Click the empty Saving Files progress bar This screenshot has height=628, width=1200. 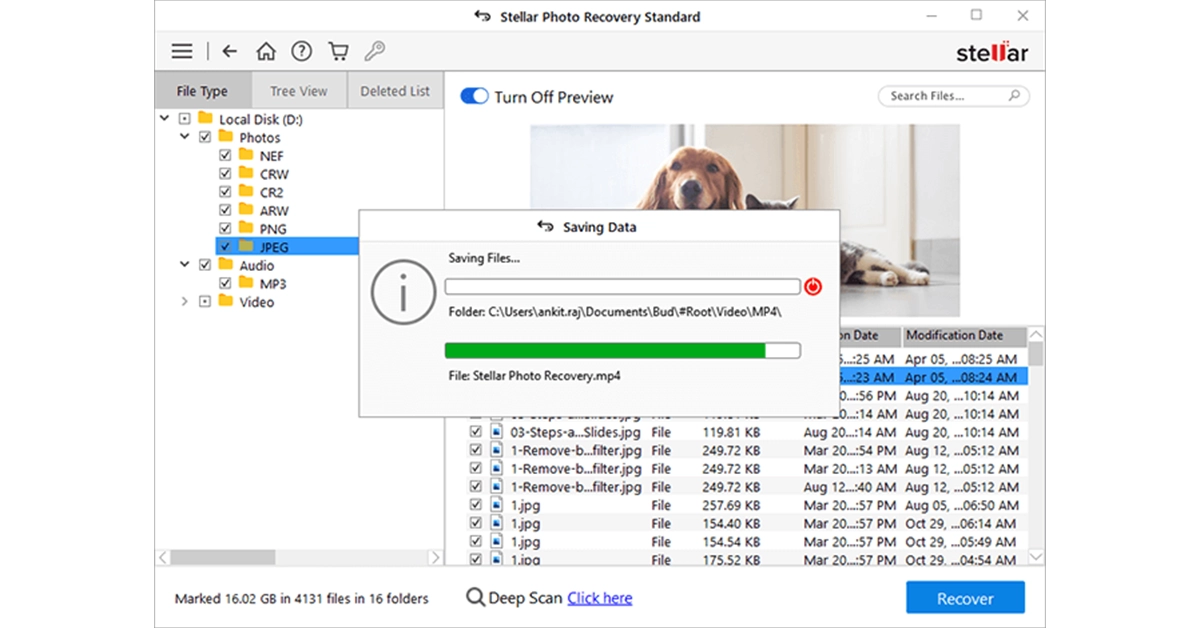[622, 287]
